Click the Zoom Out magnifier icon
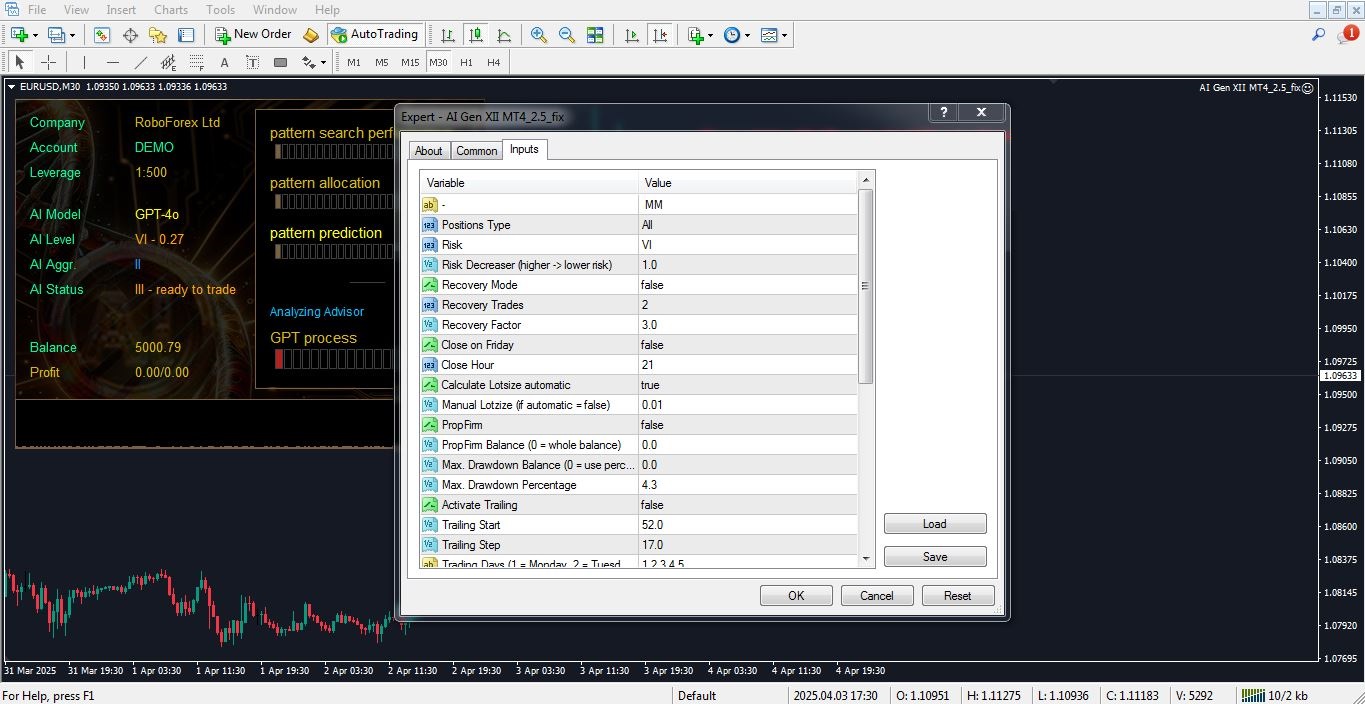The height and width of the screenshot is (704, 1365). (x=567, y=35)
